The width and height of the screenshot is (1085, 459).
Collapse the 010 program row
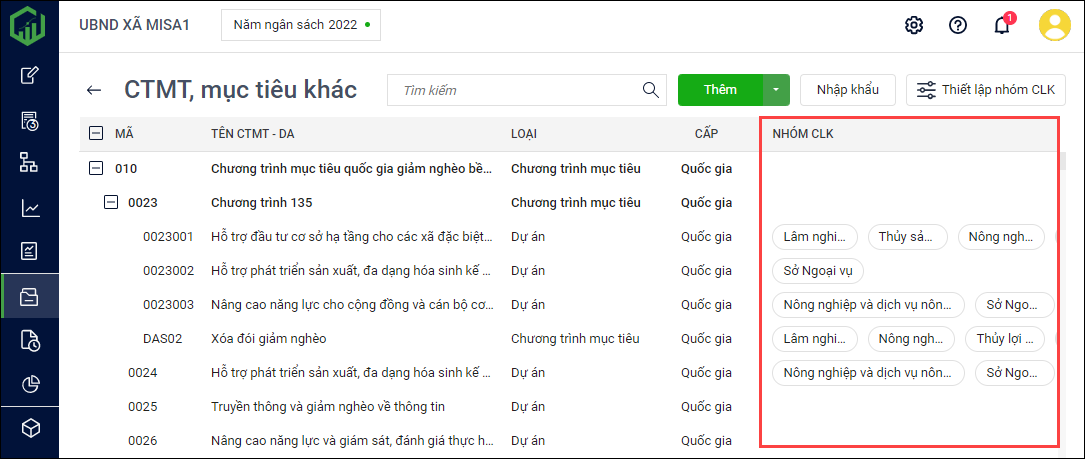tap(96, 168)
